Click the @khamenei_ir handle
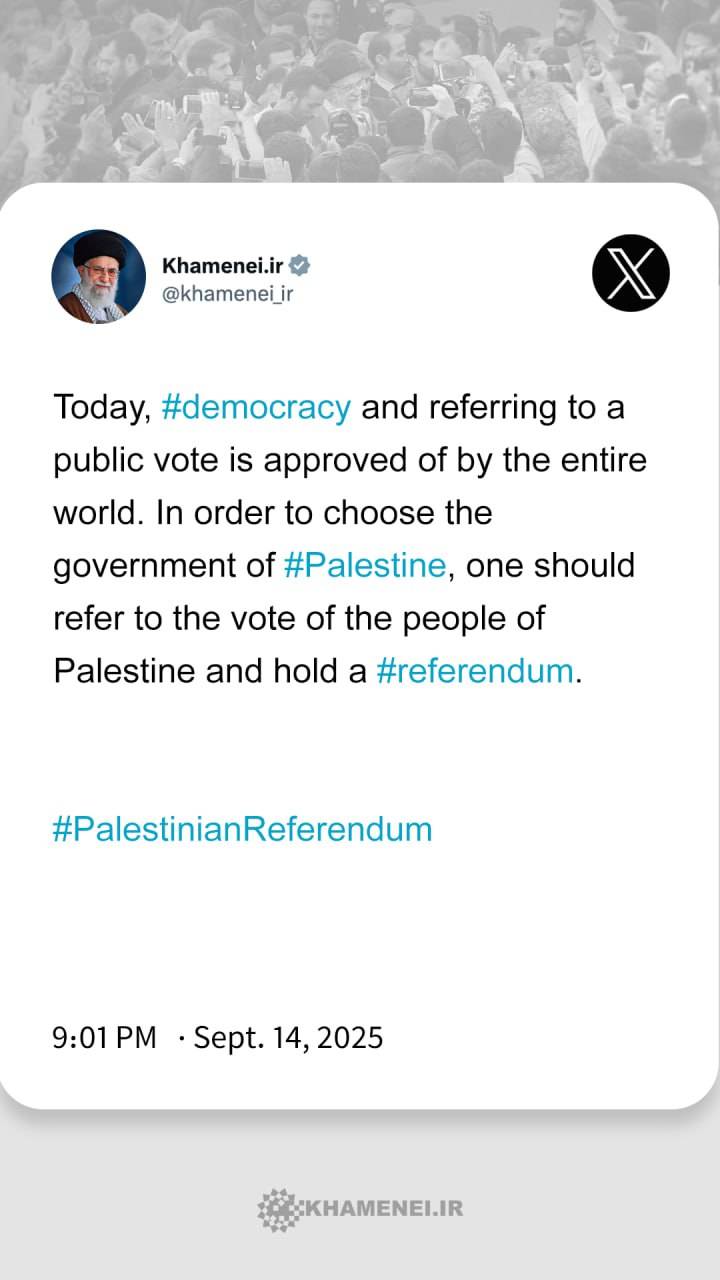 point(227,294)
